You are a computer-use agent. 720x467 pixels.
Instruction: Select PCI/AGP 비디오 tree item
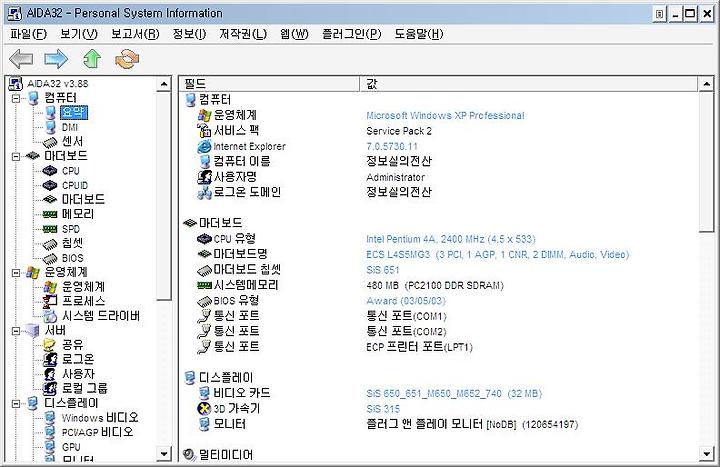tap(98, 432)
